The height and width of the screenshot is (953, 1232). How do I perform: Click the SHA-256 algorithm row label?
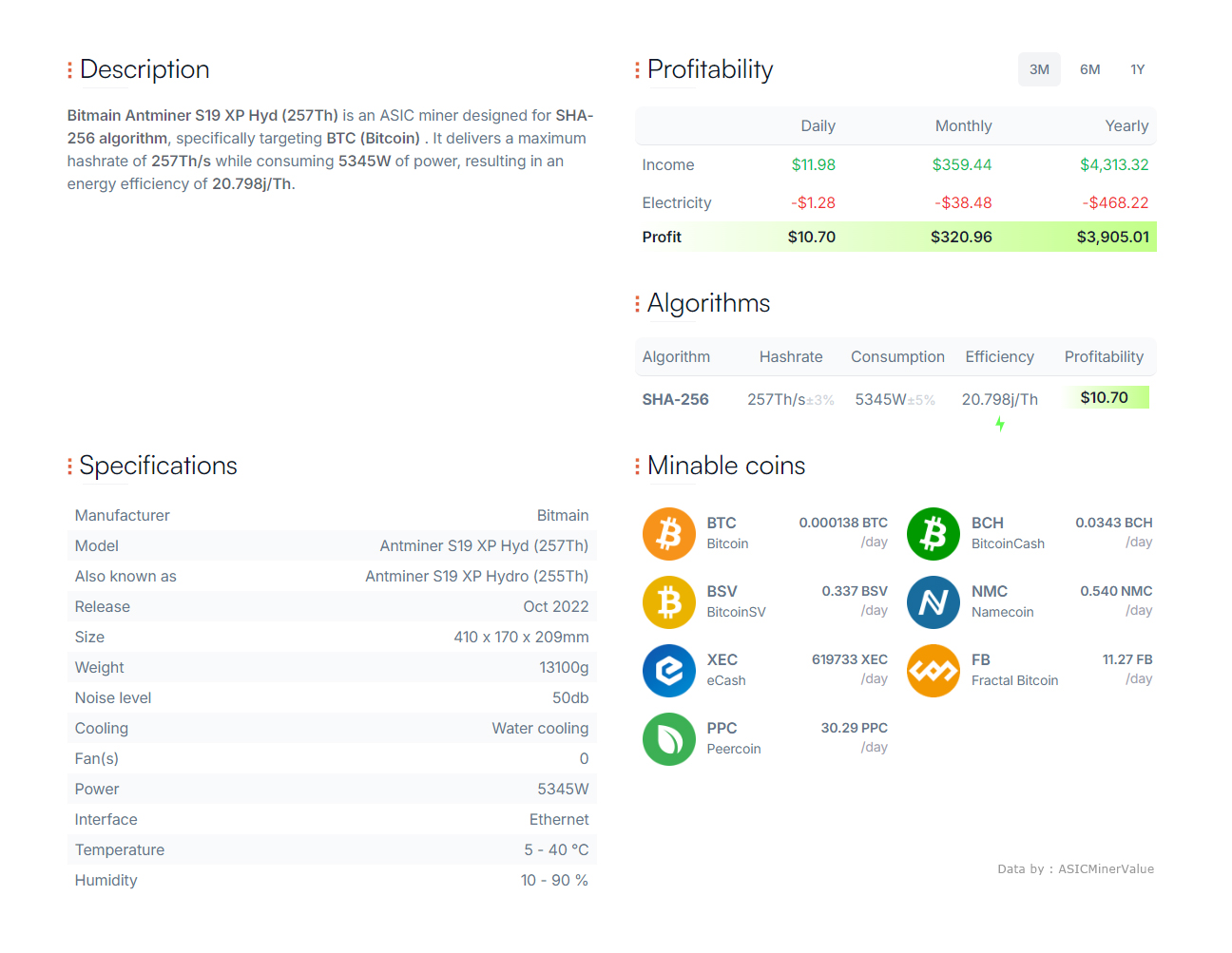point(676,399)
